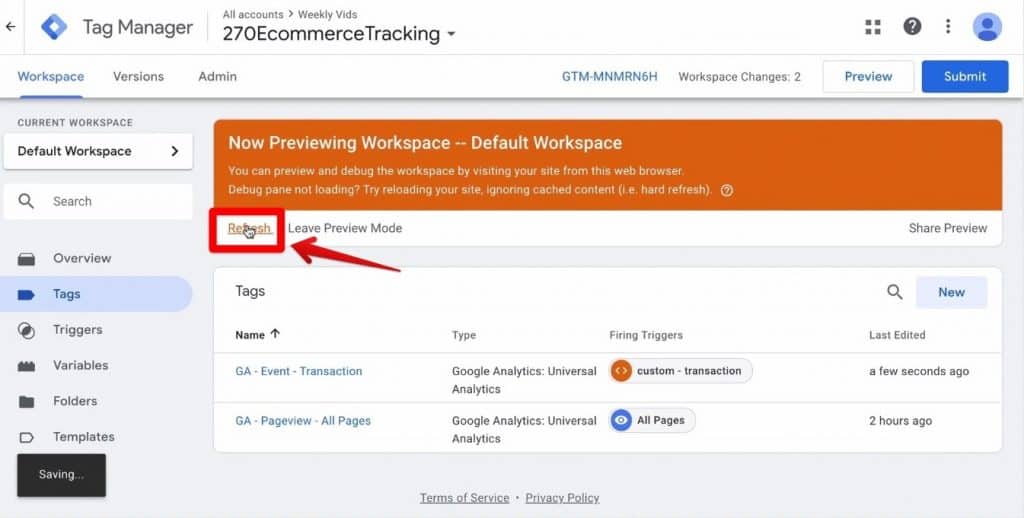Open the help question mark icon
The width and height of the screenshot is (1024, 518).
[x=912, y=27]
